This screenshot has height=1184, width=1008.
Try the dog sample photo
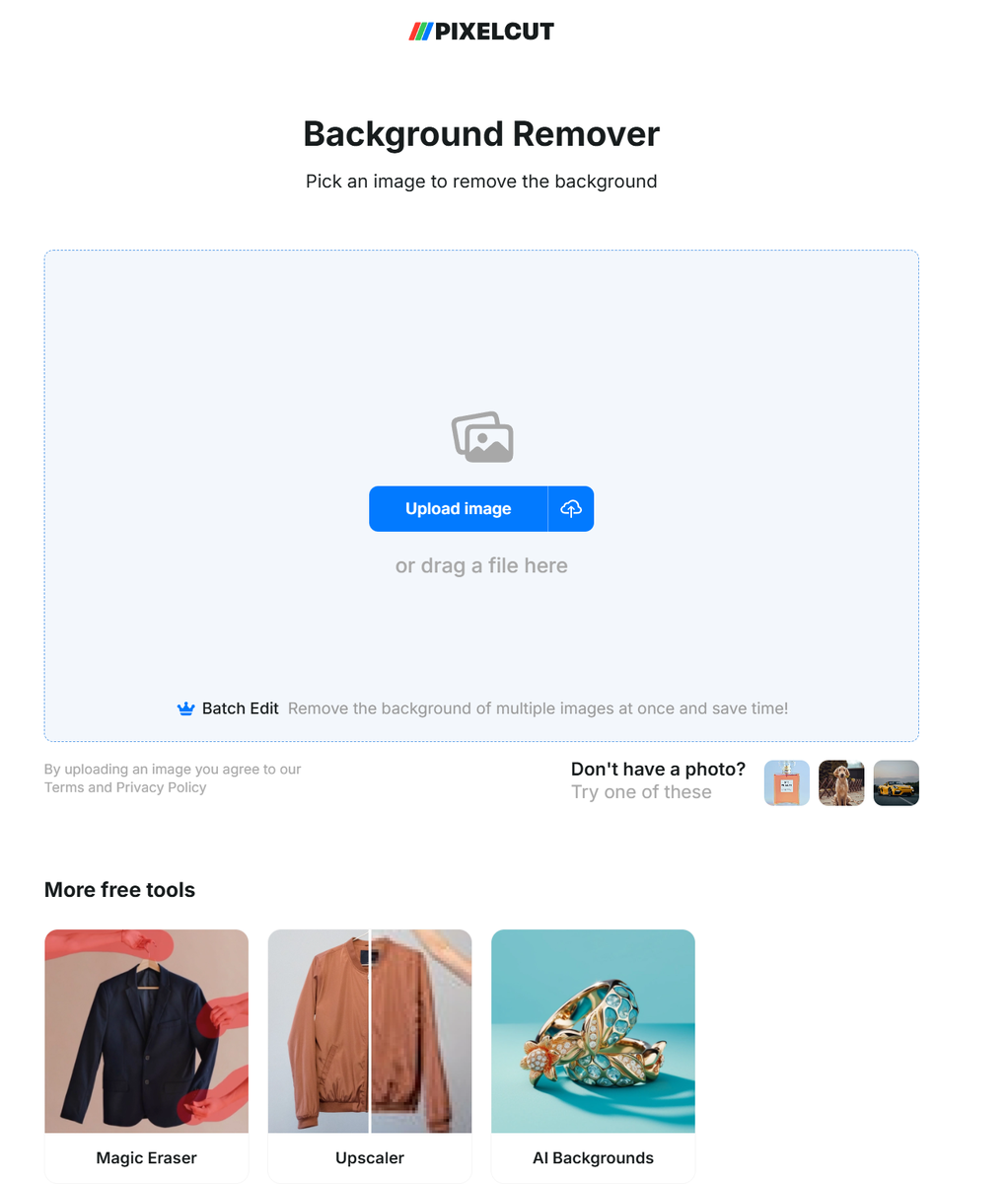point(841,782)
